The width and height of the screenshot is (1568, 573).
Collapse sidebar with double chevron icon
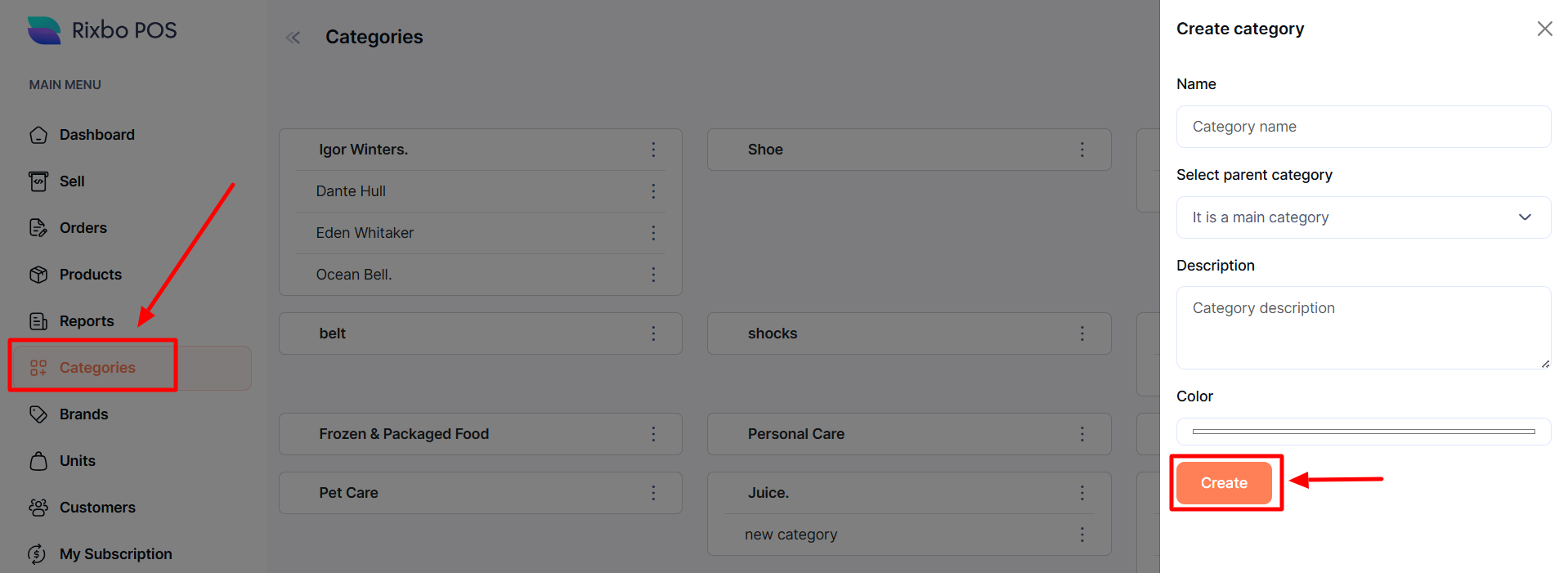point(293,38)
